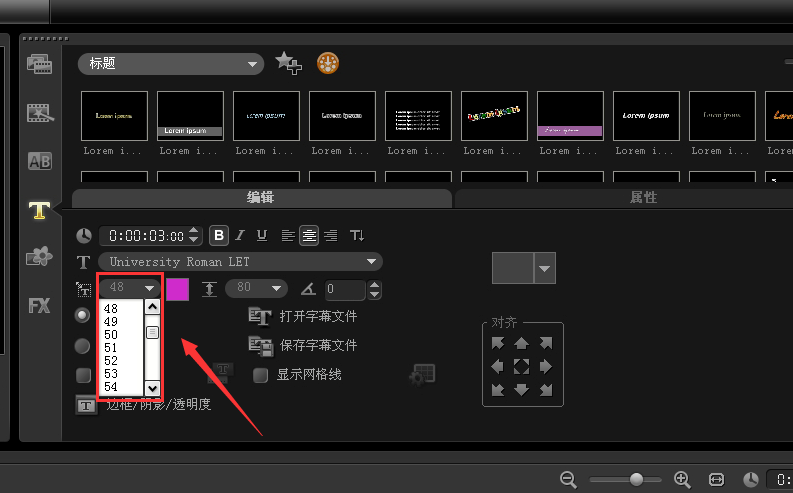Click the line spacing icon
Screen dimensions: 793x493
click(209, 289)
